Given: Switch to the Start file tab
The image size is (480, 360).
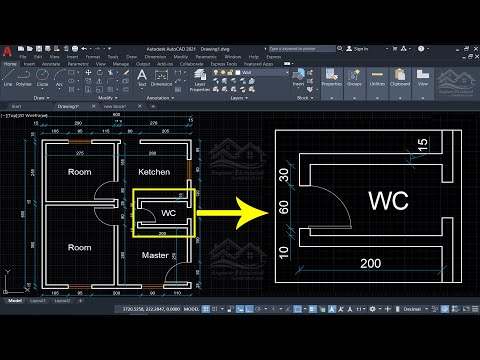Looking at the screenshot, I should pos(16,106).
